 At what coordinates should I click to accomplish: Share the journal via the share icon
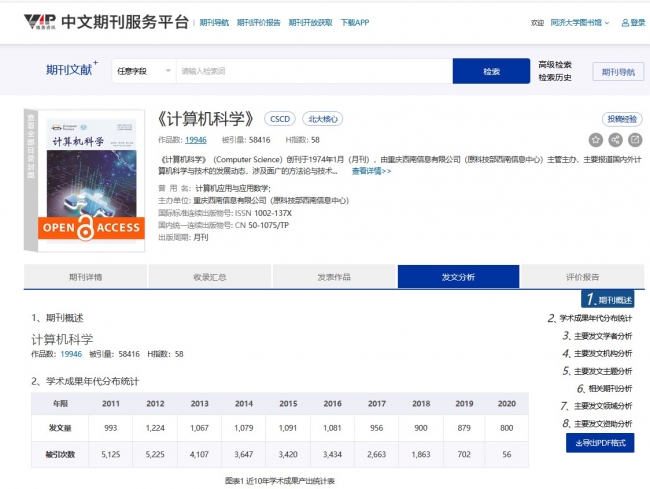(x=615, y=140)
